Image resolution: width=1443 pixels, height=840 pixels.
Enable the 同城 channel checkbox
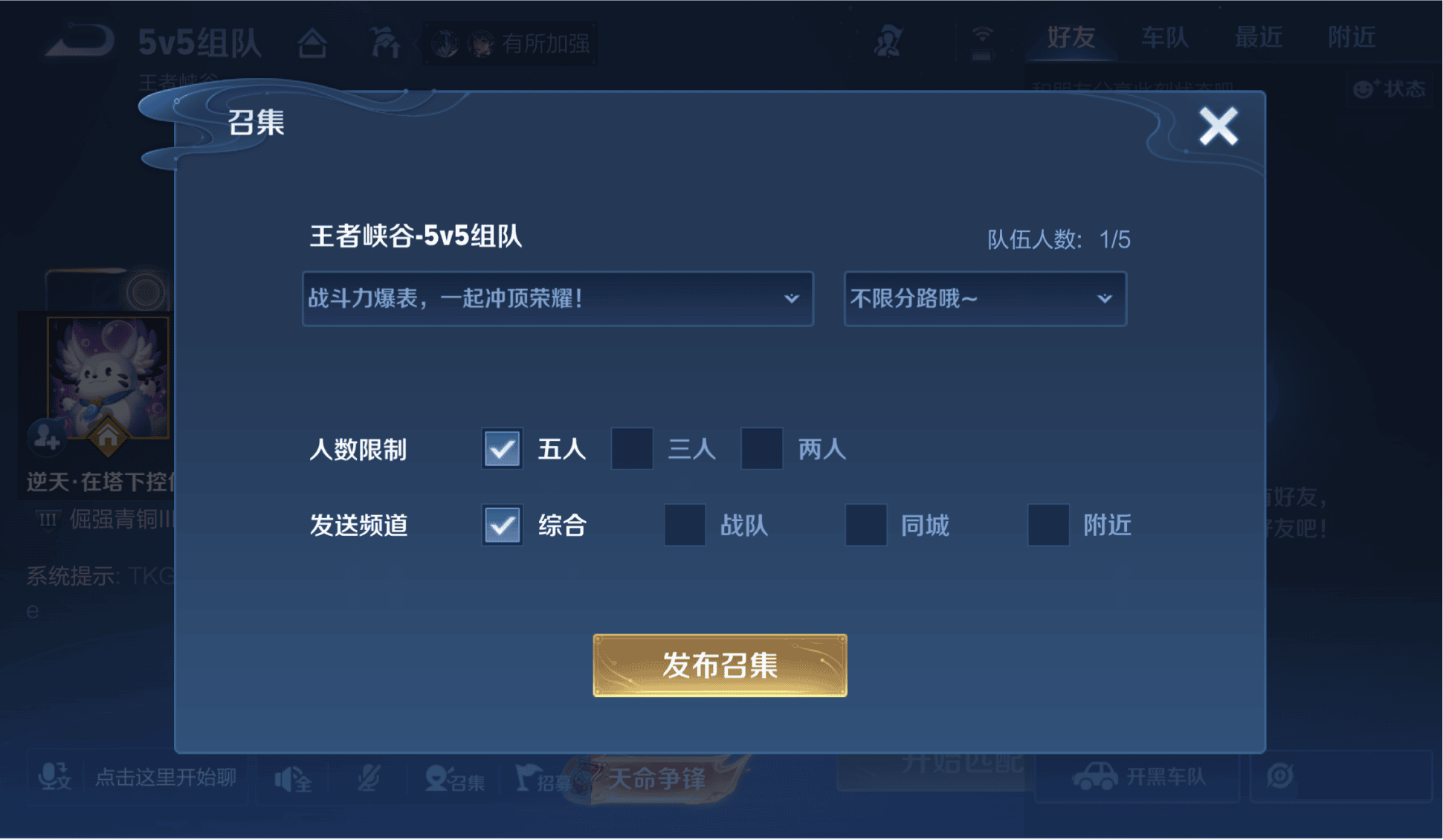click(866, 525)
